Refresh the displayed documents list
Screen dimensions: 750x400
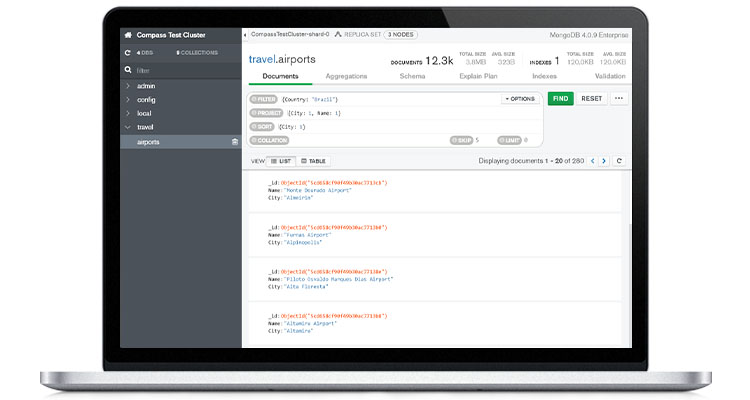pyautogui.click(x=619, y=161)
